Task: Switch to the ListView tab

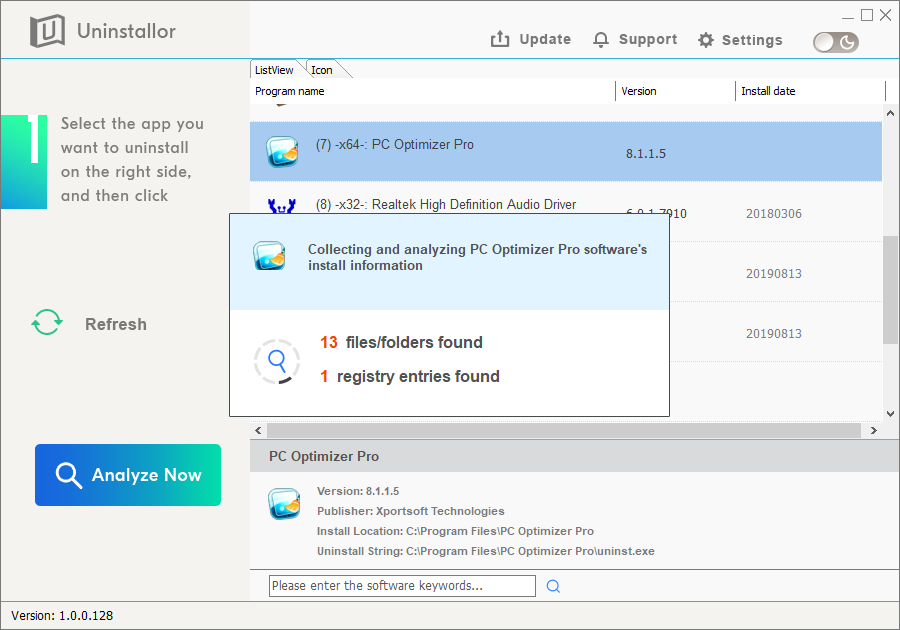Action: pos(274,70)
